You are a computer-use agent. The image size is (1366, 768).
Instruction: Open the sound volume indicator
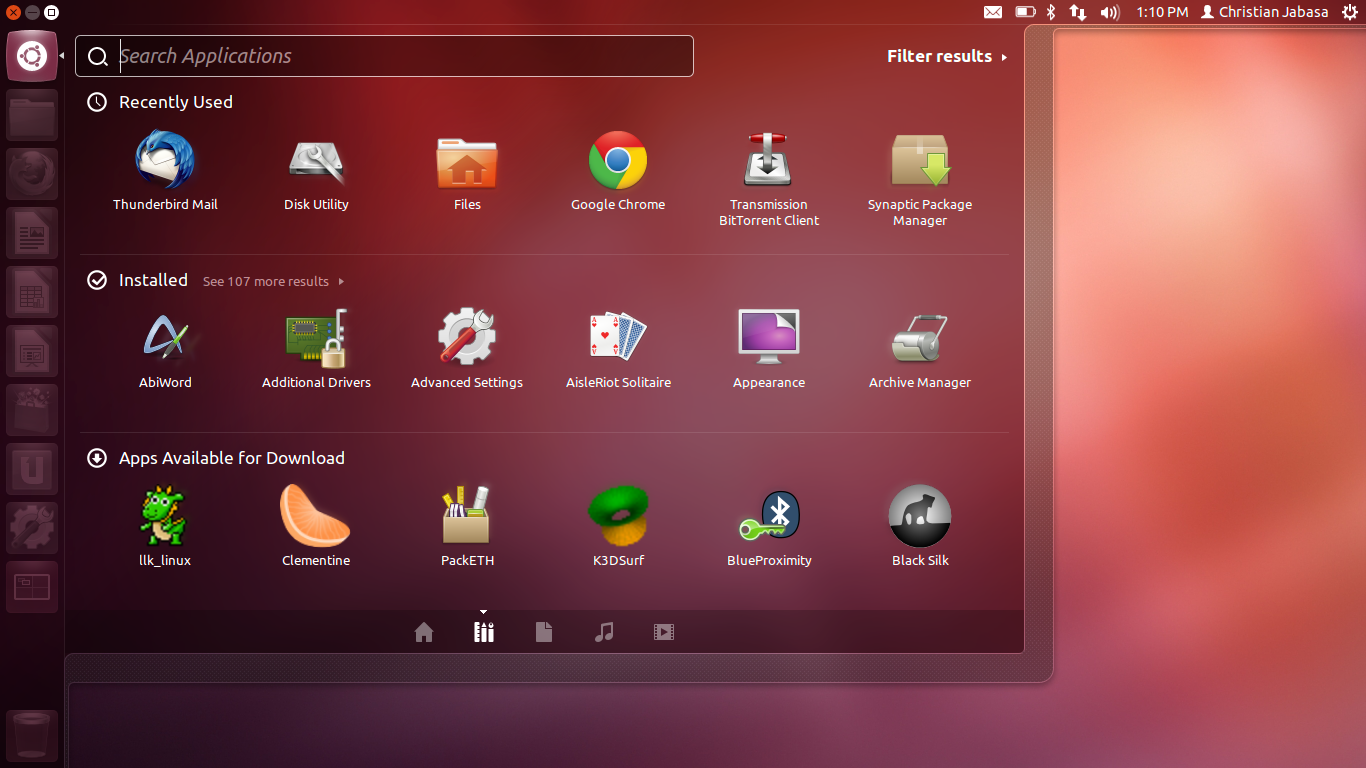point(1109,12)
